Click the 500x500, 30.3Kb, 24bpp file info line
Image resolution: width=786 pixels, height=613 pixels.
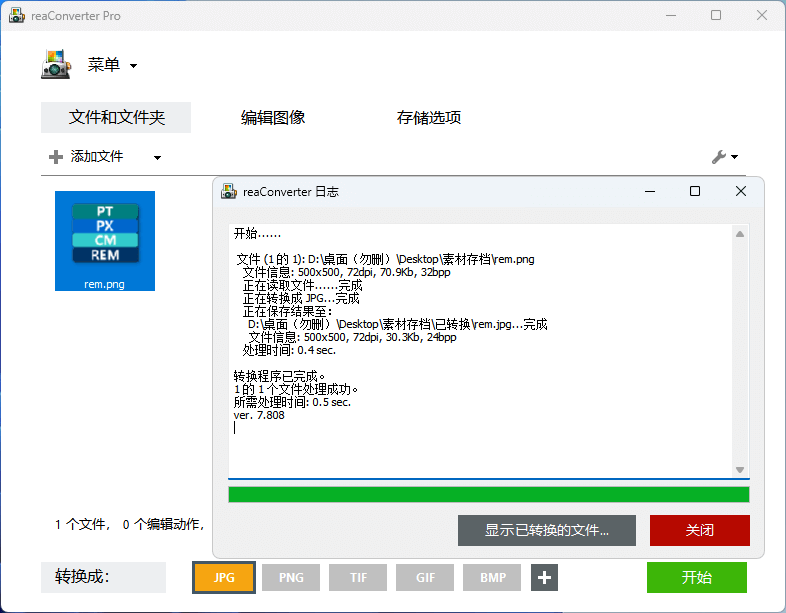pos(352,337)
